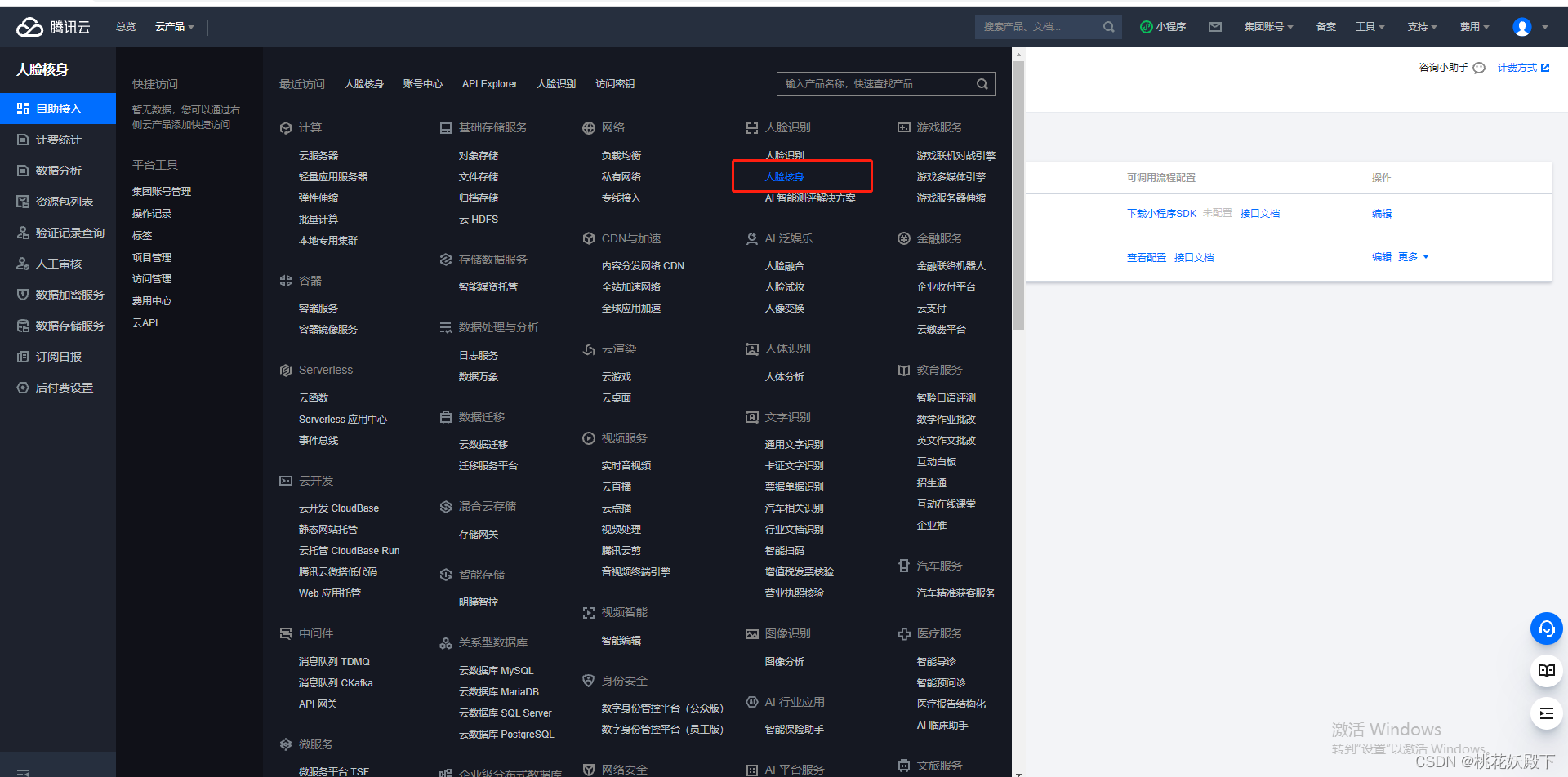Open 通用文字识别 product link

794,445
